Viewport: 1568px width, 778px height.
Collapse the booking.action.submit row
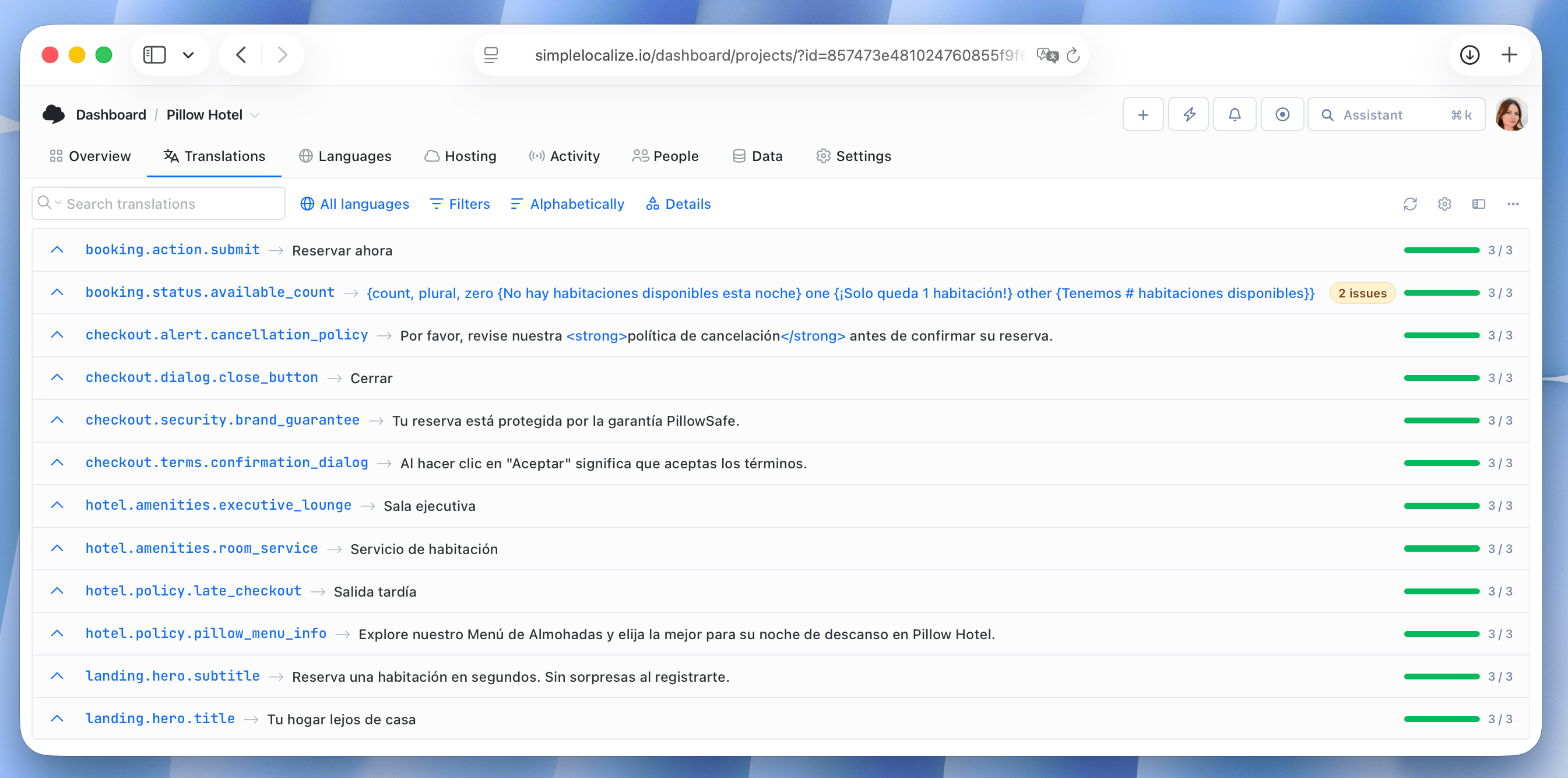tap(57, 250)
